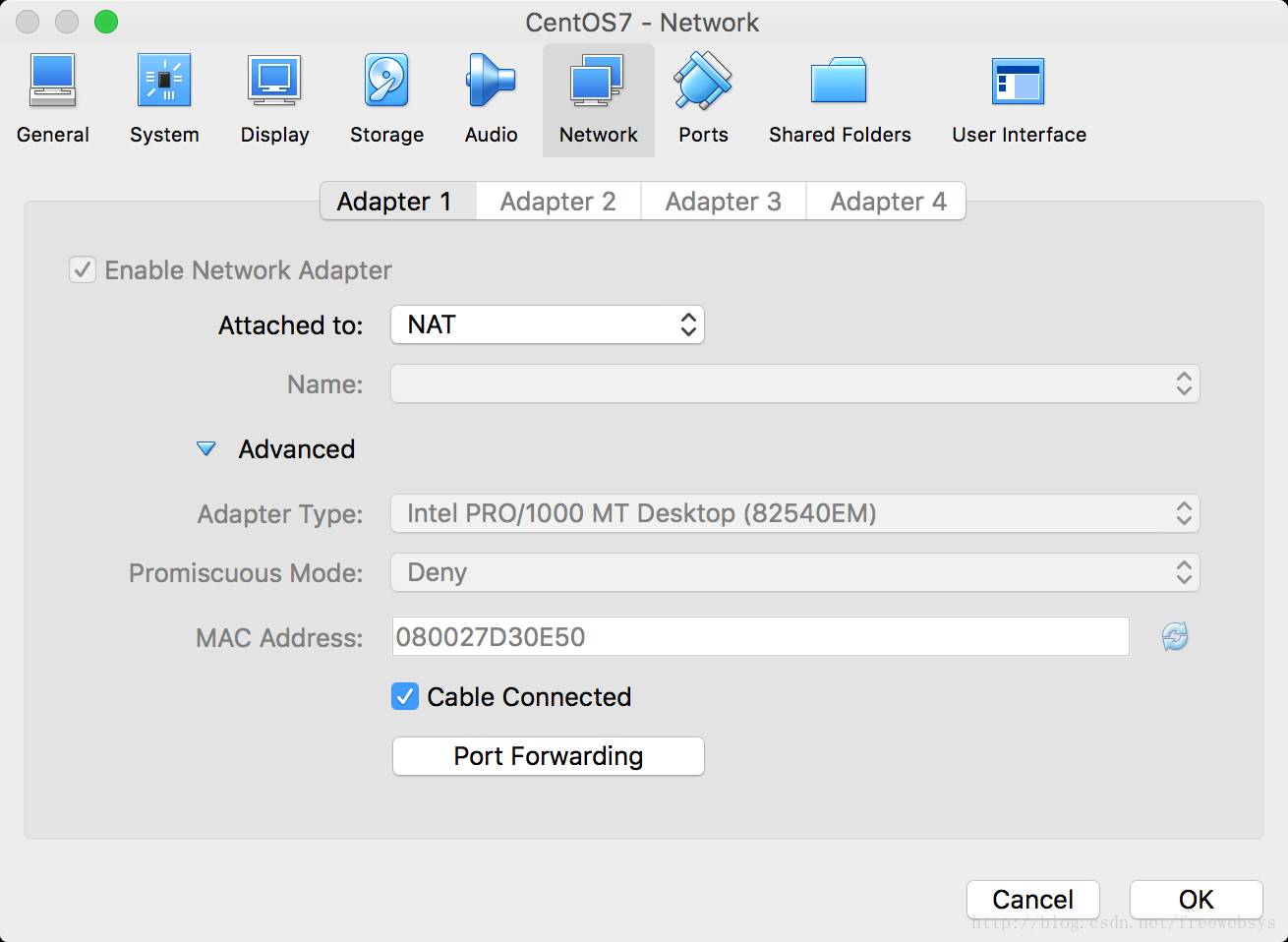Open the Adapter Type dropdown

pyautogui.click(x=794, y=513)
